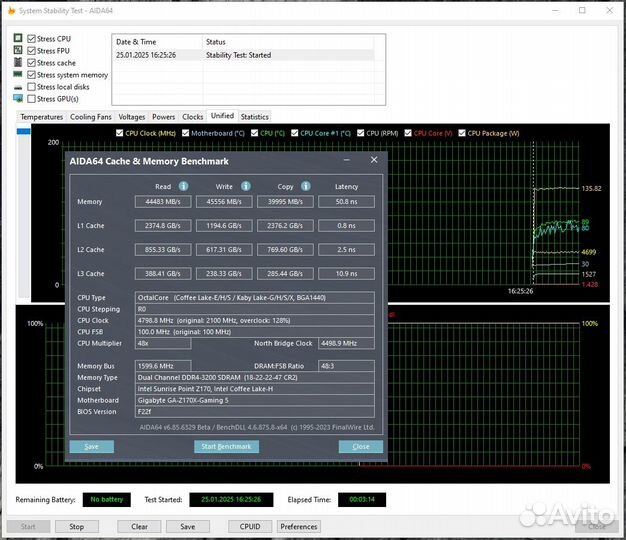This screenshot has width=626, height=540.
Task: Click Save in the stability test window
Action: point(188,526)
